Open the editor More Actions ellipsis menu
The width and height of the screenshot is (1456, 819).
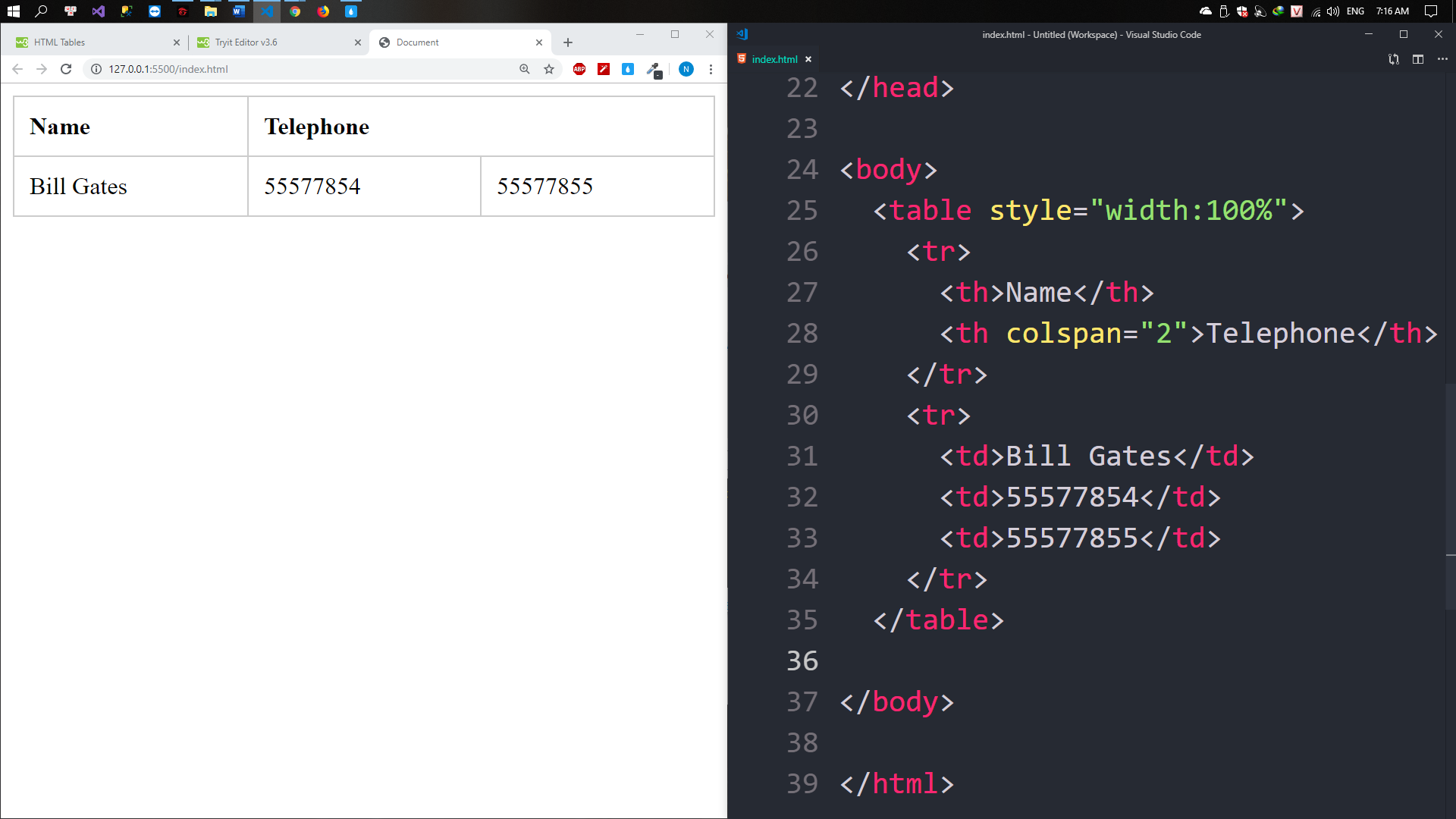coord(1442,59)
